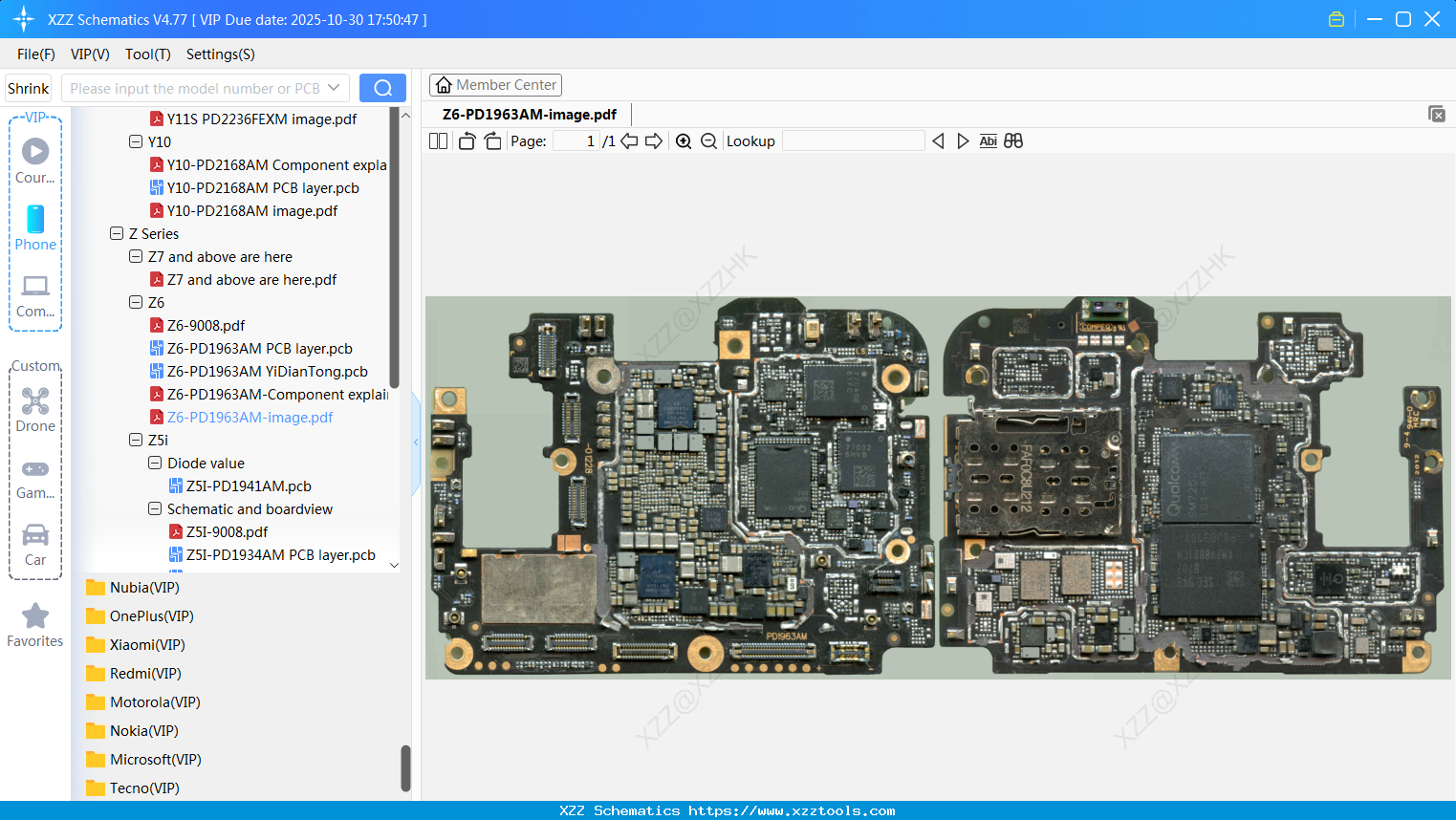Open the Drone category in sidebar
This screenshot has width=1456, height=820.
click(x=35, y=409)
